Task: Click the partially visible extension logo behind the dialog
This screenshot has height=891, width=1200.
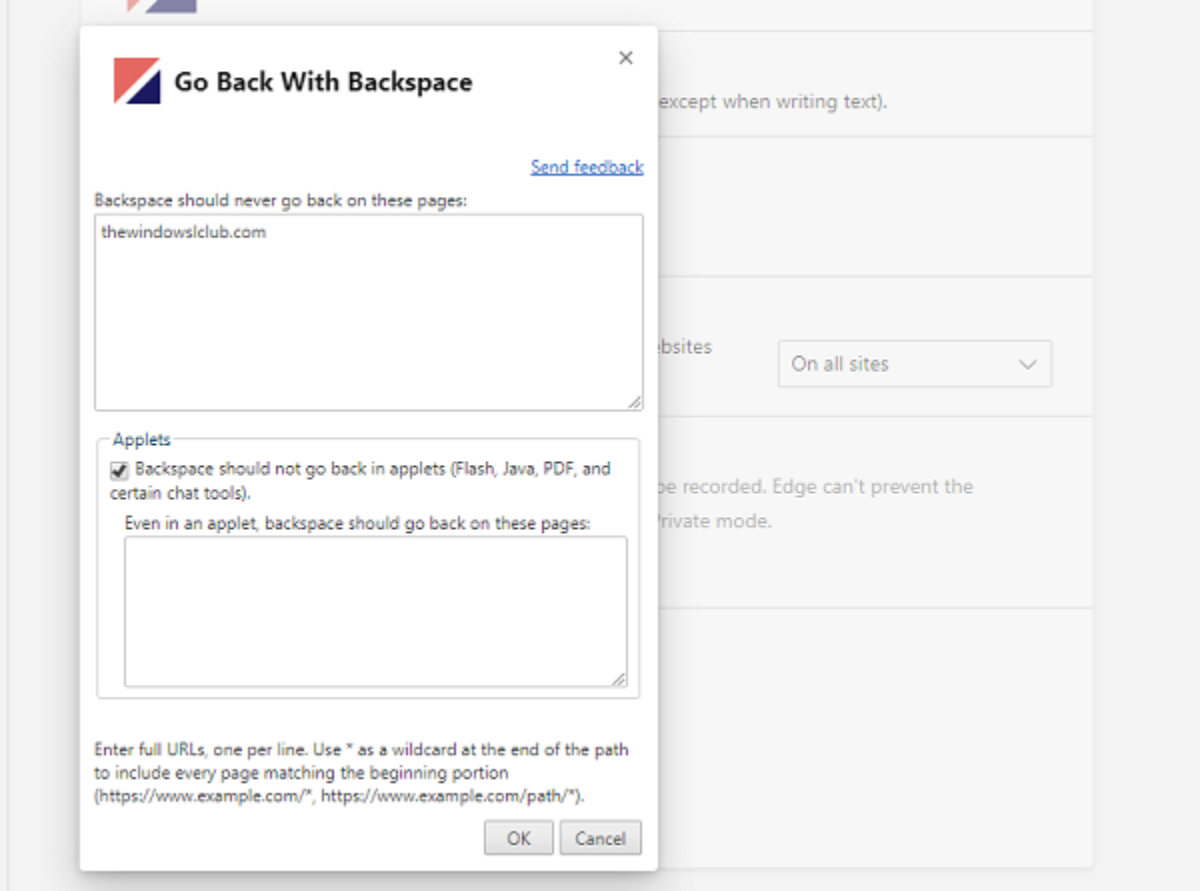Action: [160, 6]
